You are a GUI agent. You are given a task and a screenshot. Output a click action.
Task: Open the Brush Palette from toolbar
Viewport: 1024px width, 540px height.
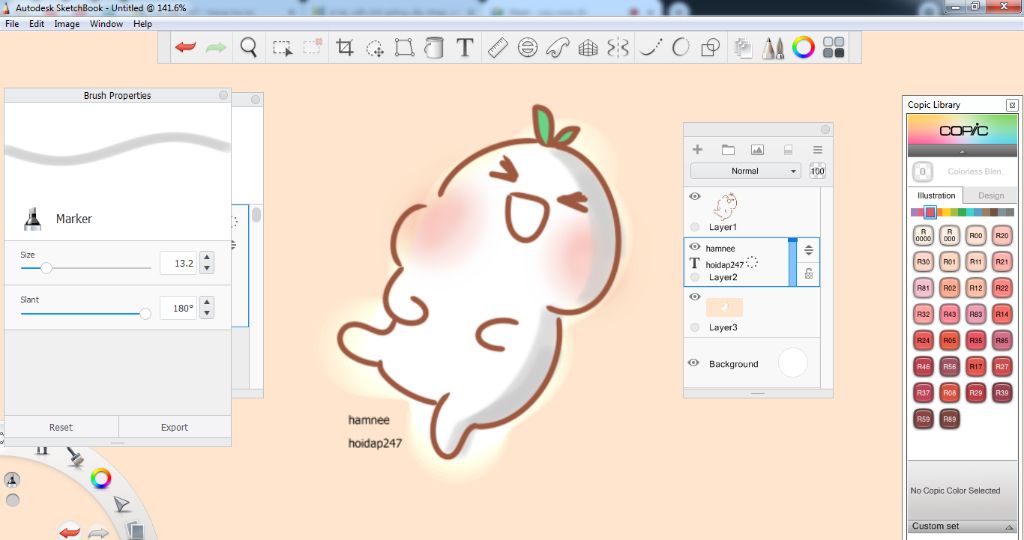[773, 47]
